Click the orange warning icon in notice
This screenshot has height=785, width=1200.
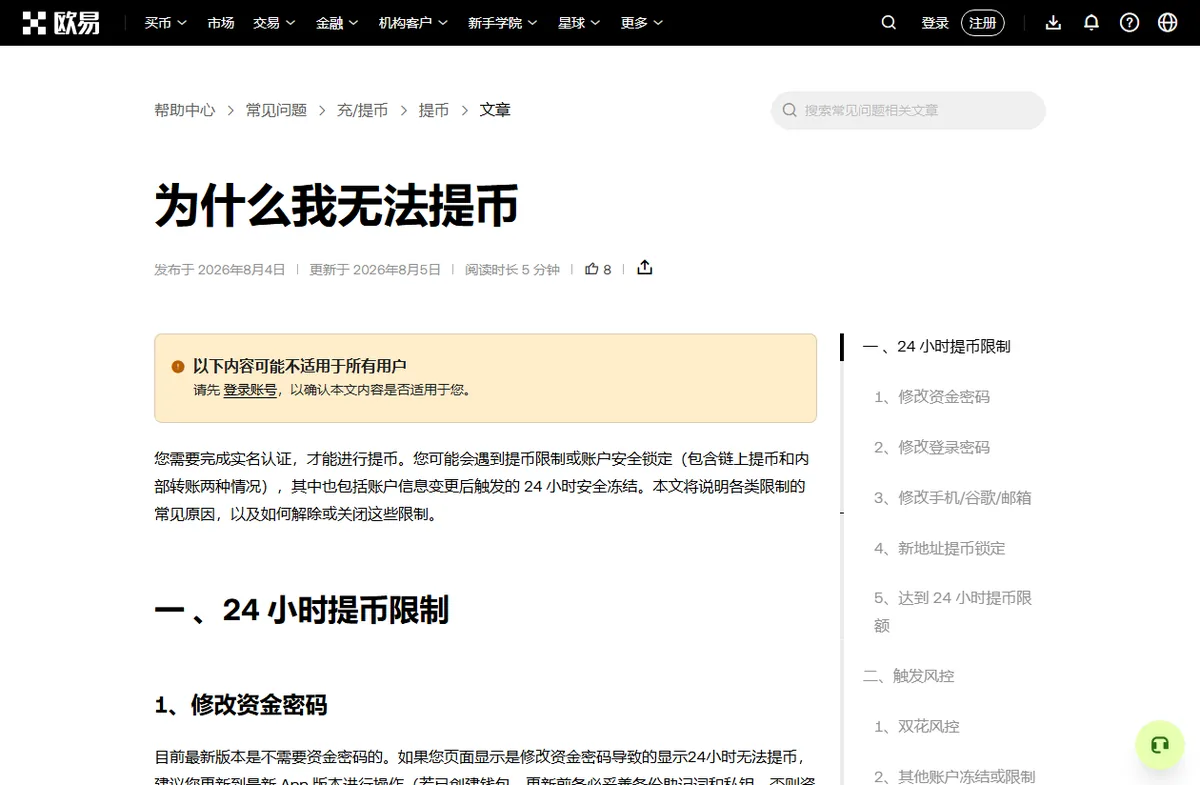click(178, 367)
